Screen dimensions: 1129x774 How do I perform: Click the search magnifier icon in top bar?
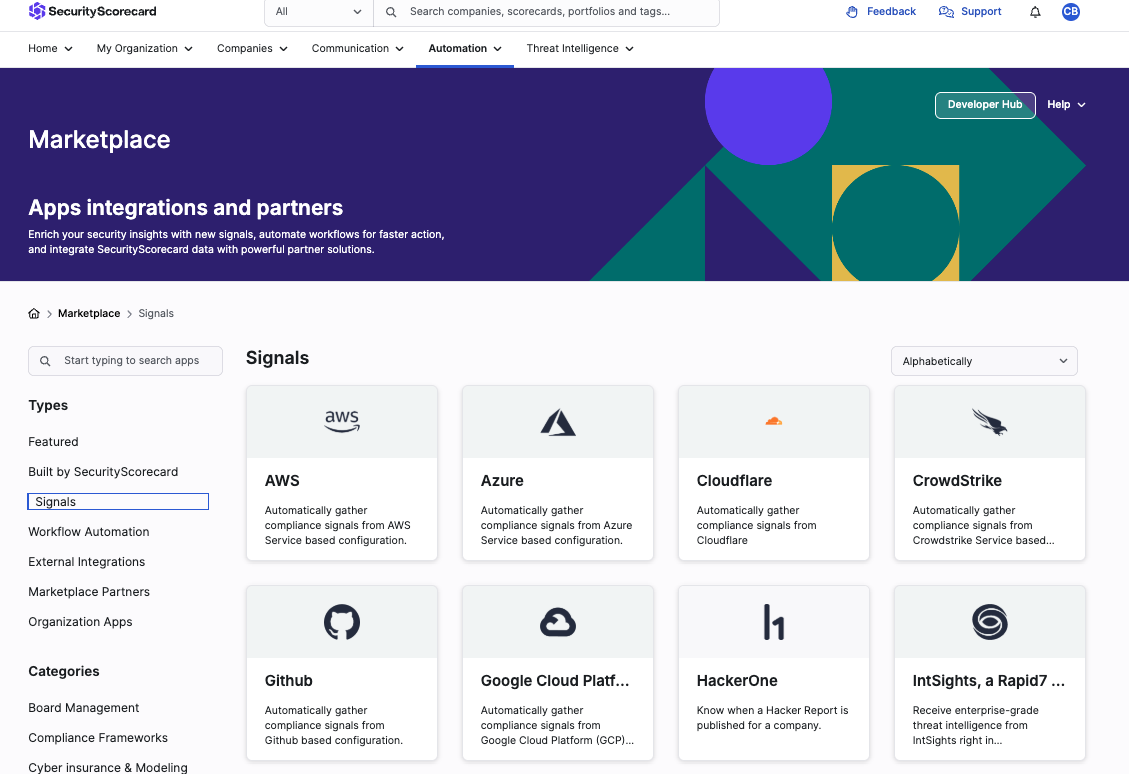coord(391,12)
